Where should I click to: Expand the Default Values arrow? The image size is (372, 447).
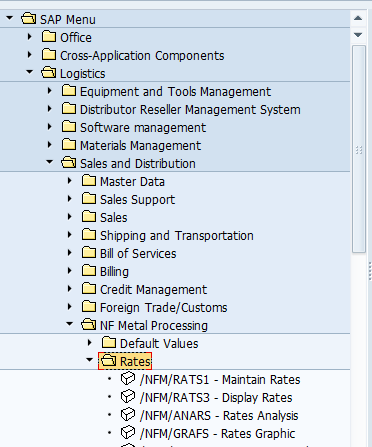coord(90,342)
